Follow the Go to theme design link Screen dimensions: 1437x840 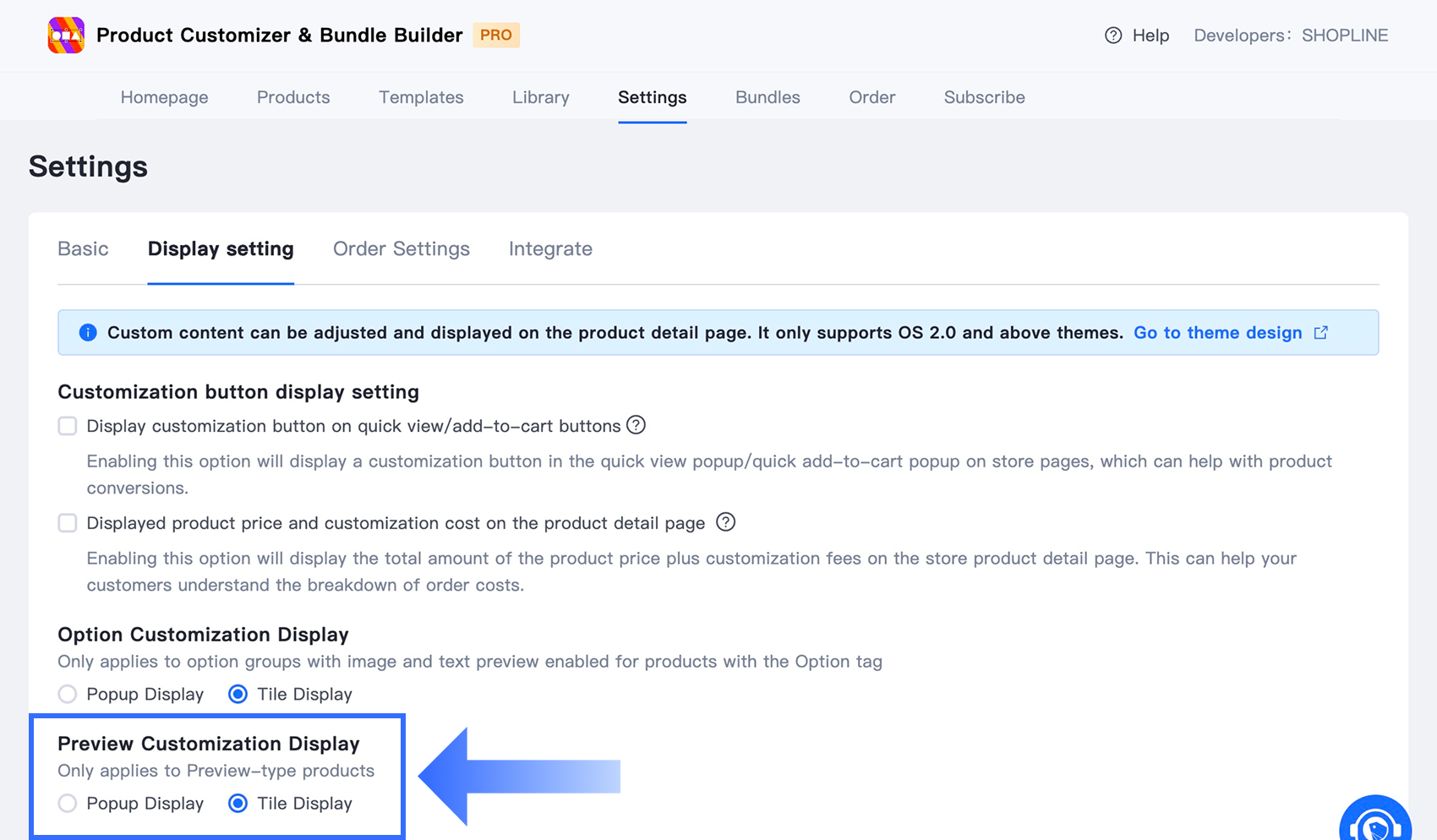(x=1218, y=333)
